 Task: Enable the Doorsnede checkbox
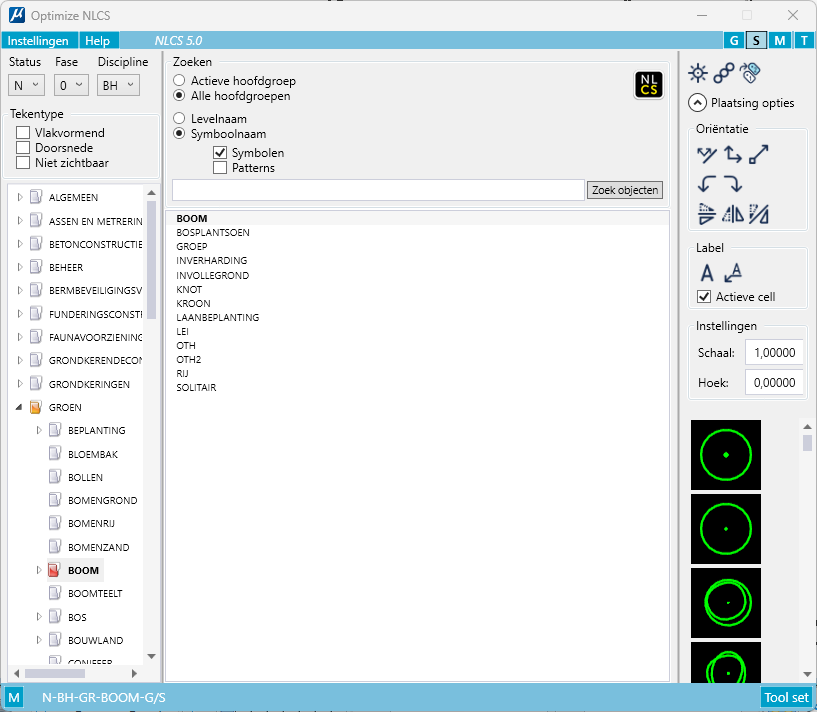tap(23, 148)
